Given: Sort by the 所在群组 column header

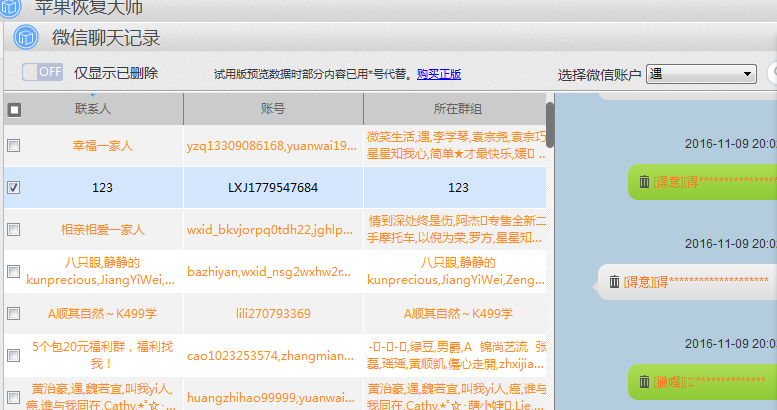Looking at the screenshot, I should pos(457,109).
